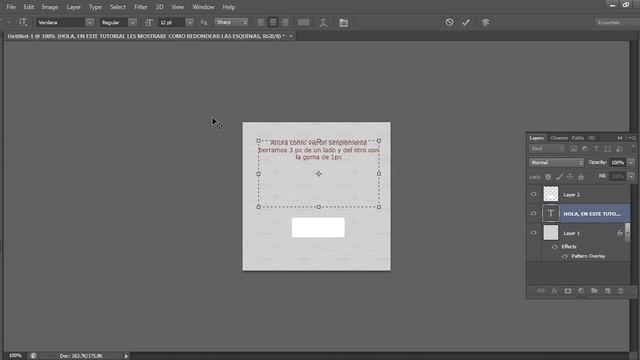Image resolution: width=640 pixels, height=360 pixels.
Task: Lock all layer attributes
Action: point(581,177)
